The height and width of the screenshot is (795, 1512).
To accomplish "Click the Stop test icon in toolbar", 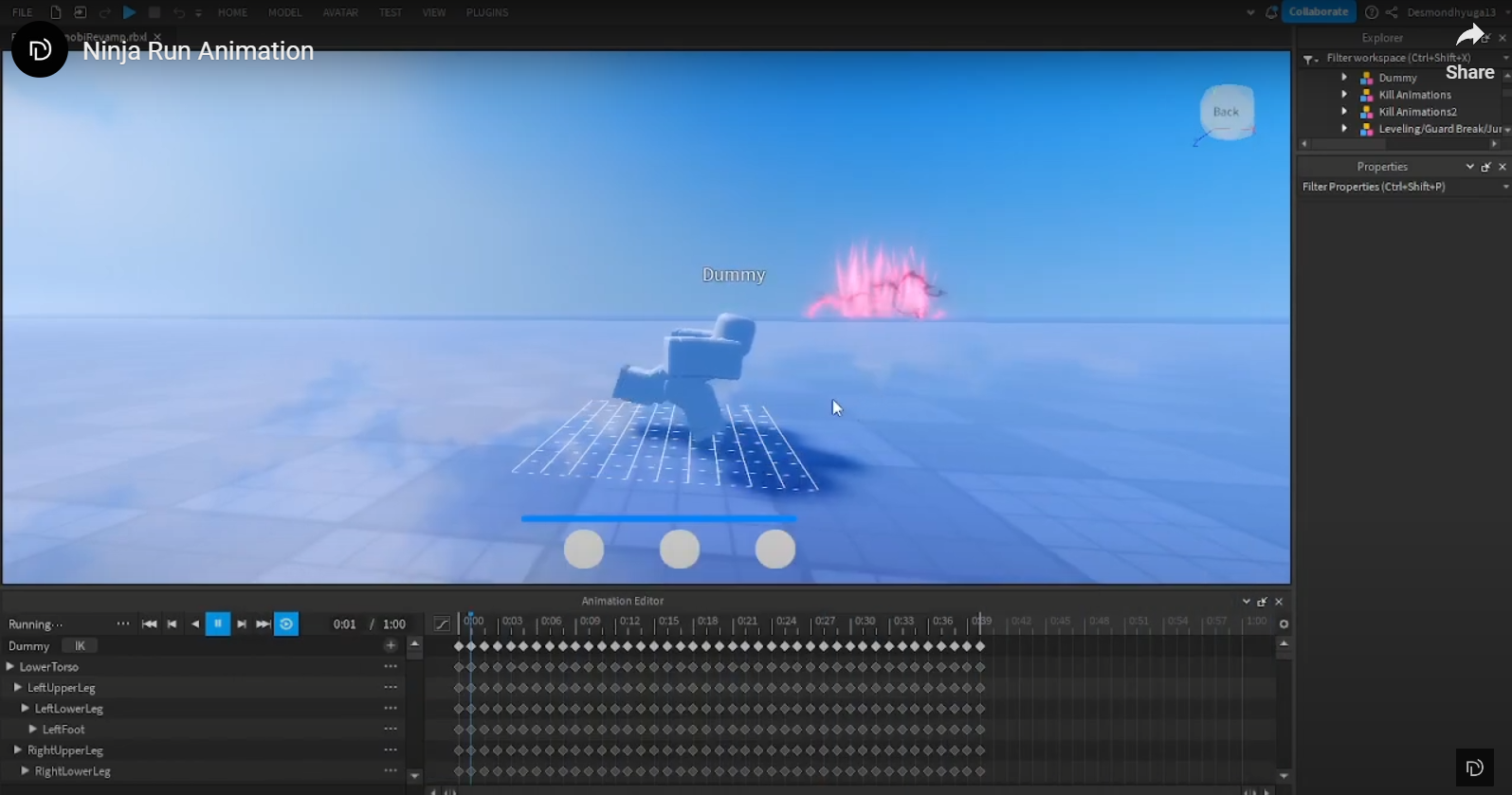I will click(x=155, y=12).
